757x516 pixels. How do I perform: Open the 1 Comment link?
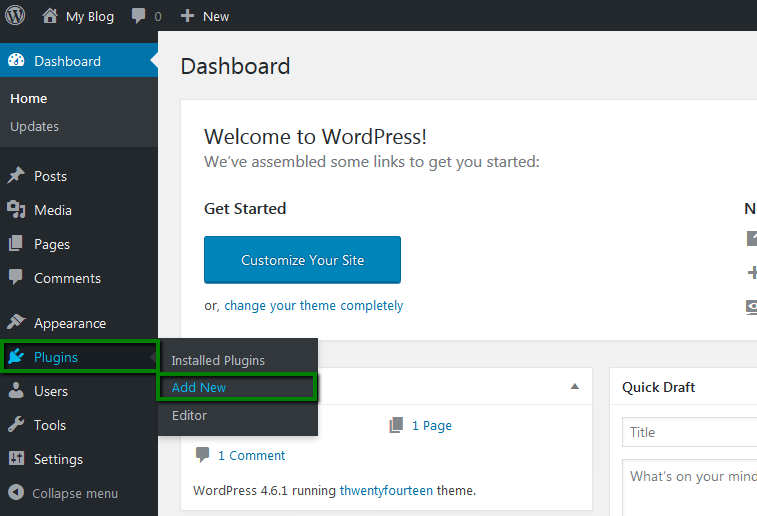tap(251, 455)
